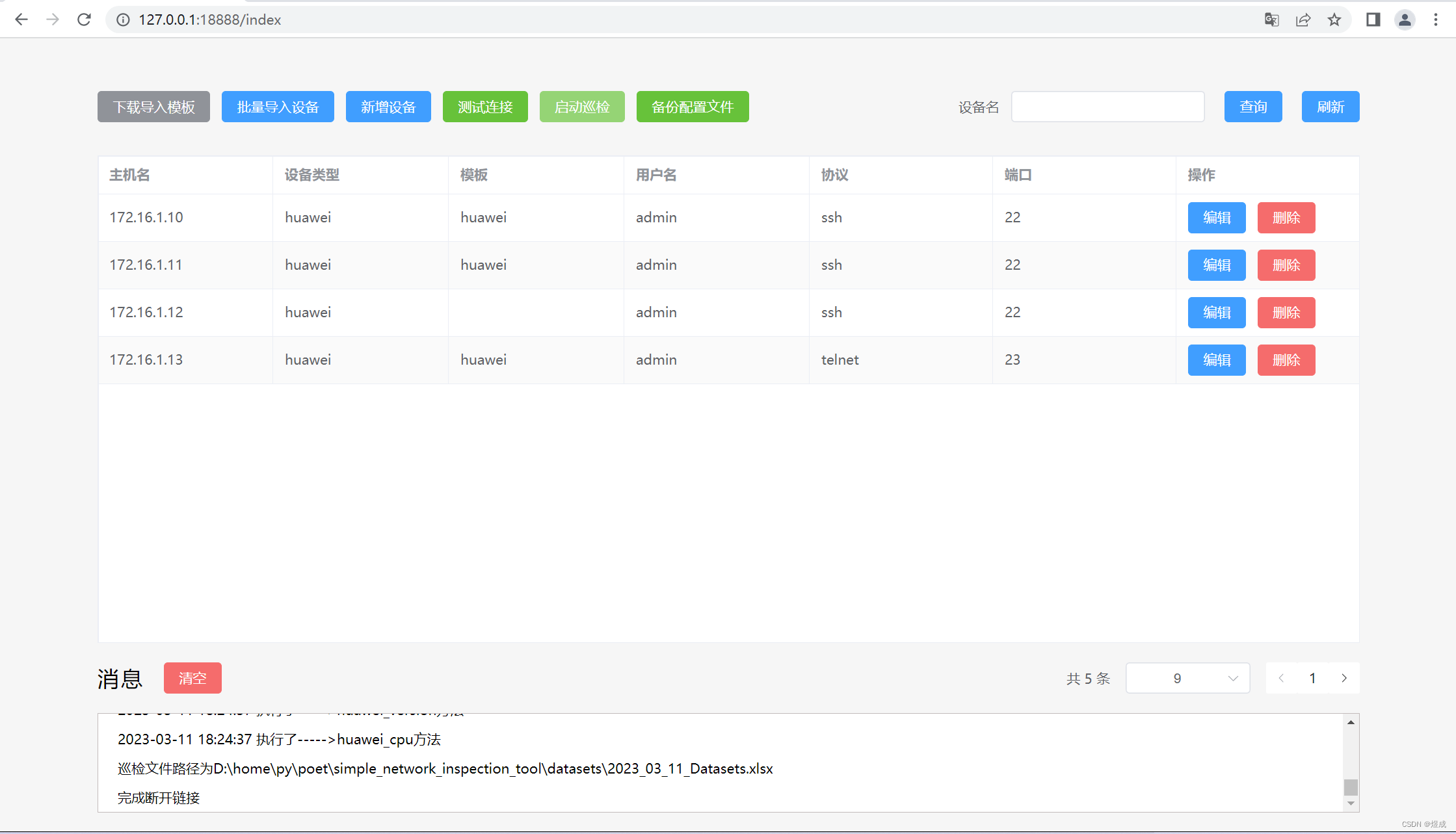
Task: Start inspection with the 启动巡检 button
Action: 581,107
